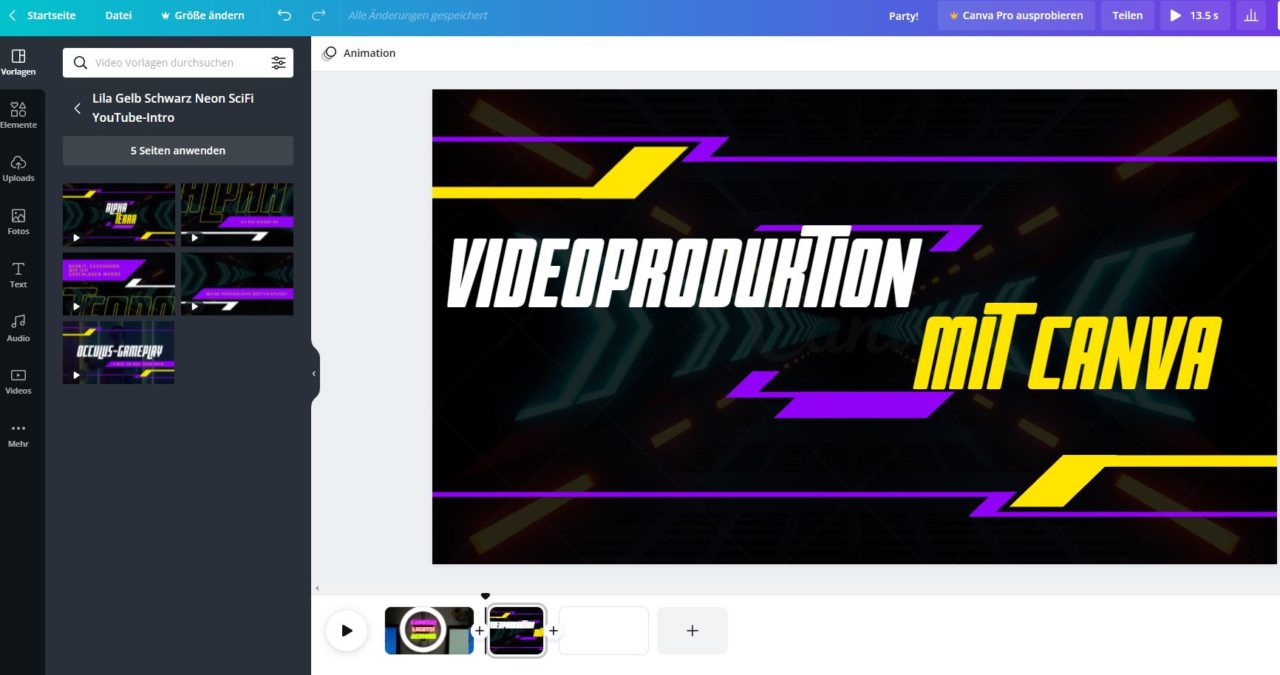The height and width of the screenshot is (675, 1280).
Task: Select the third template page thumbnail
Action: pyautogui.click(x=119, y=283)
